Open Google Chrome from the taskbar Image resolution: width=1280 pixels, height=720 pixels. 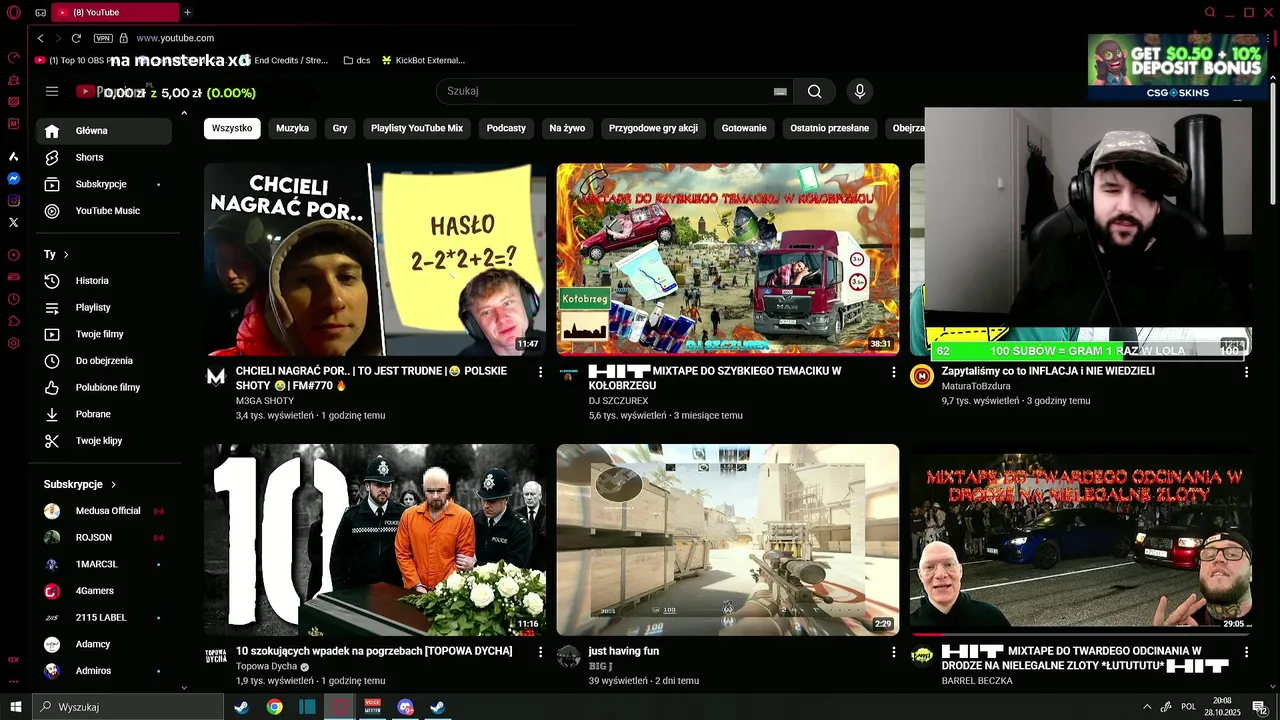pyautogui.click(x=274, y=707)
